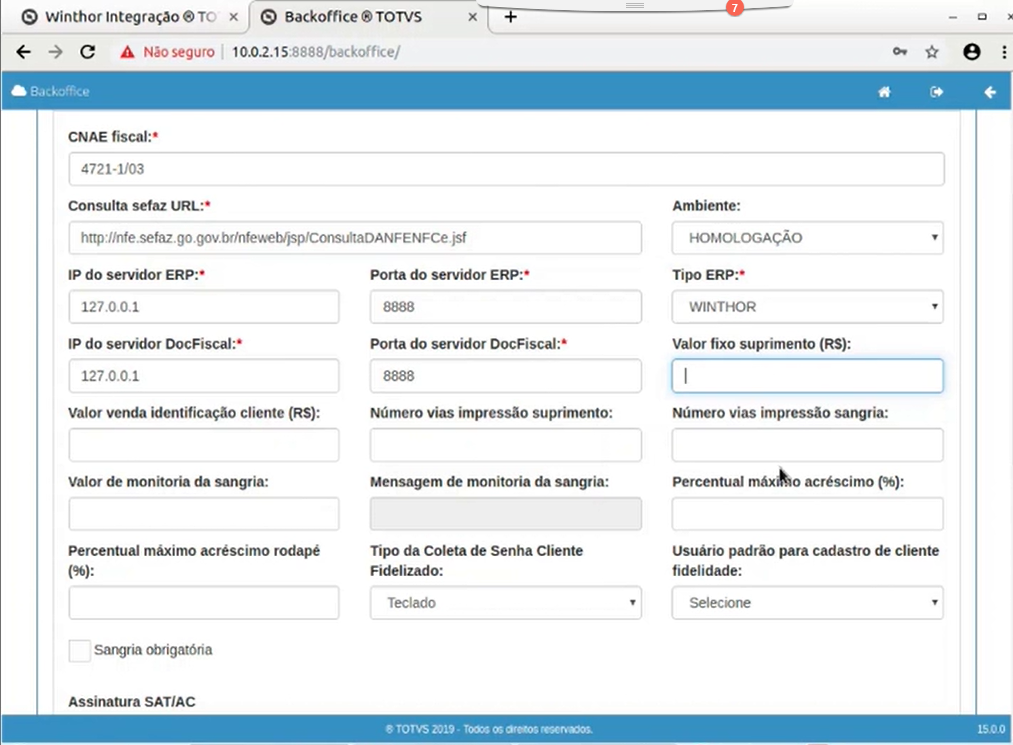Reload the page
The image size is (1013, 745).
(x=88, y=52)
